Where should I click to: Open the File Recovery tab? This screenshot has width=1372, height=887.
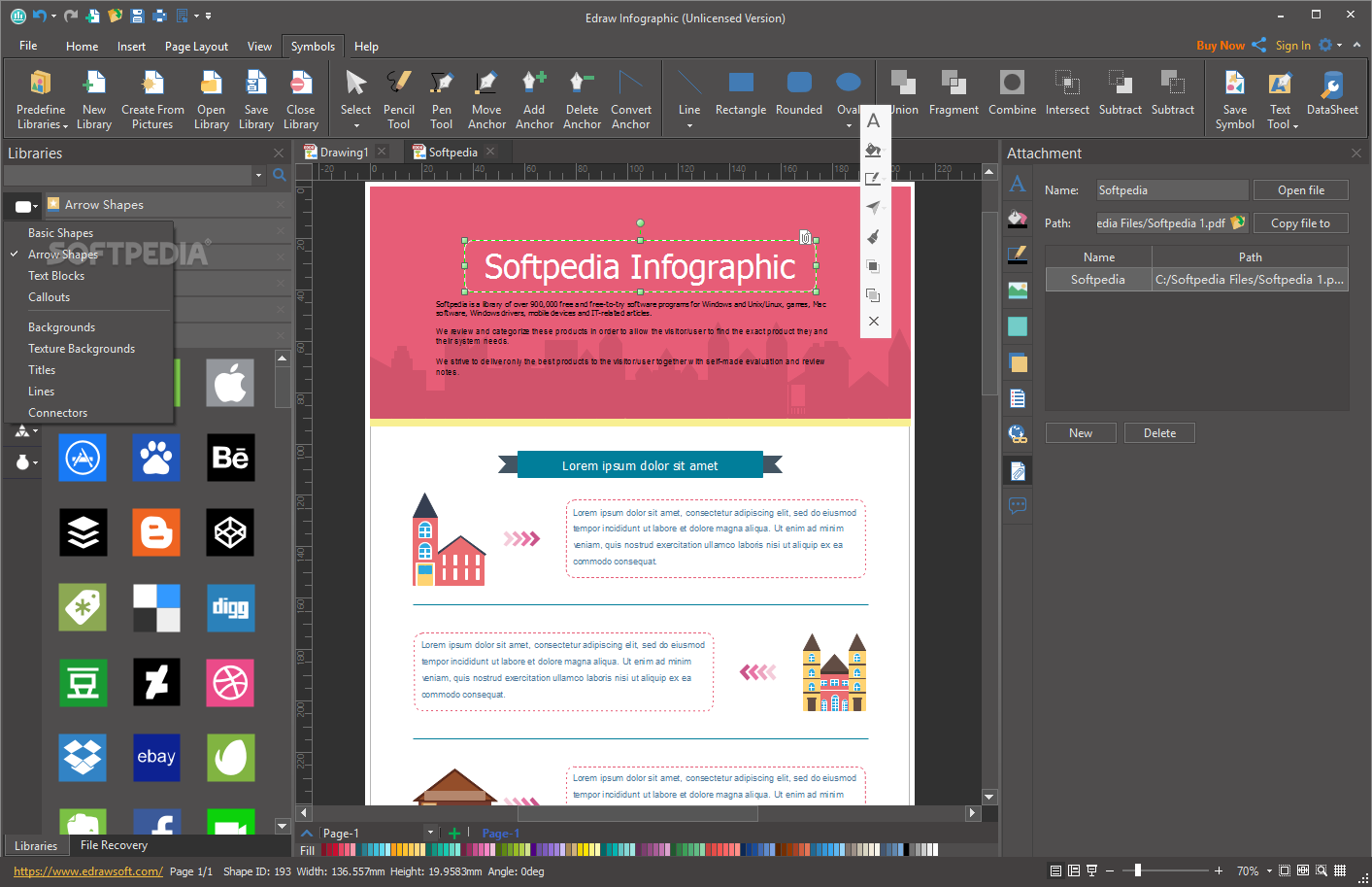(x=114, y=845)
